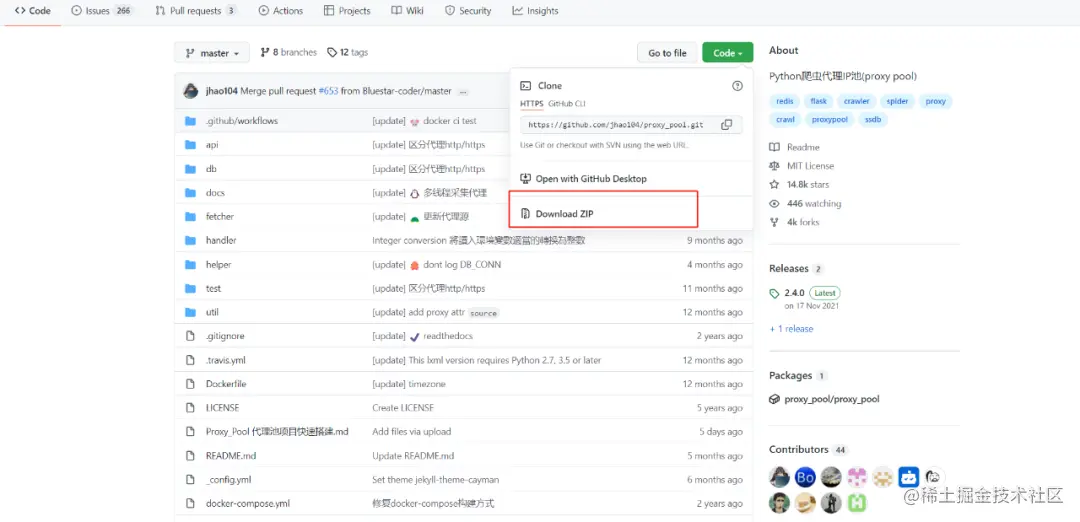Expand the commit message ellipsis button
The image size is (1080, 522).
[x=463, y=92]
